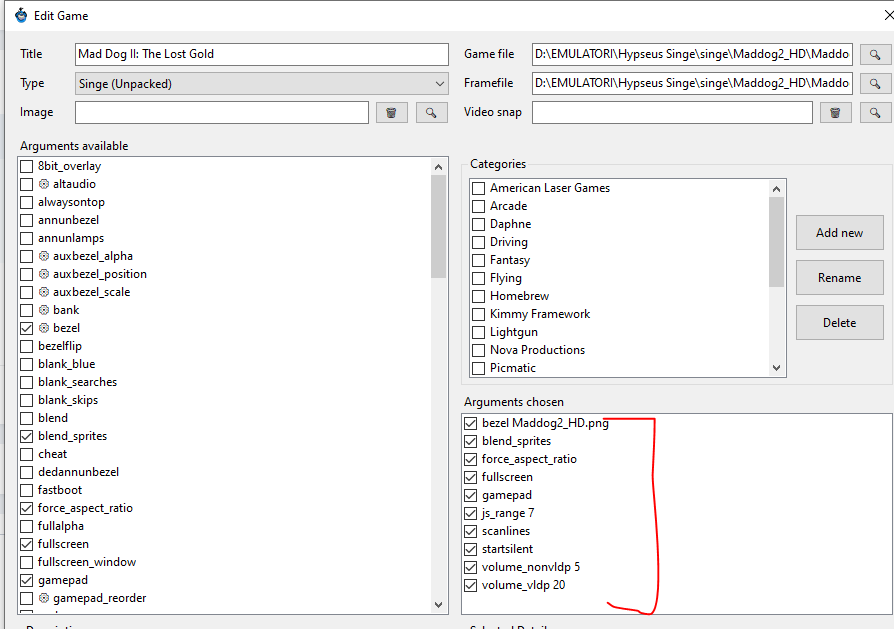Uncheck force_aspect_ratio in Arguments available
Screen dimensions: 894x629
(26, 508)
